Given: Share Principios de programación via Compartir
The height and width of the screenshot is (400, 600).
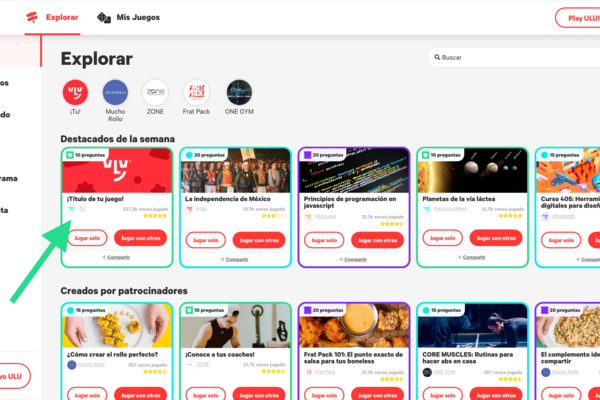Looking at the screenshot, I should 354,260.
